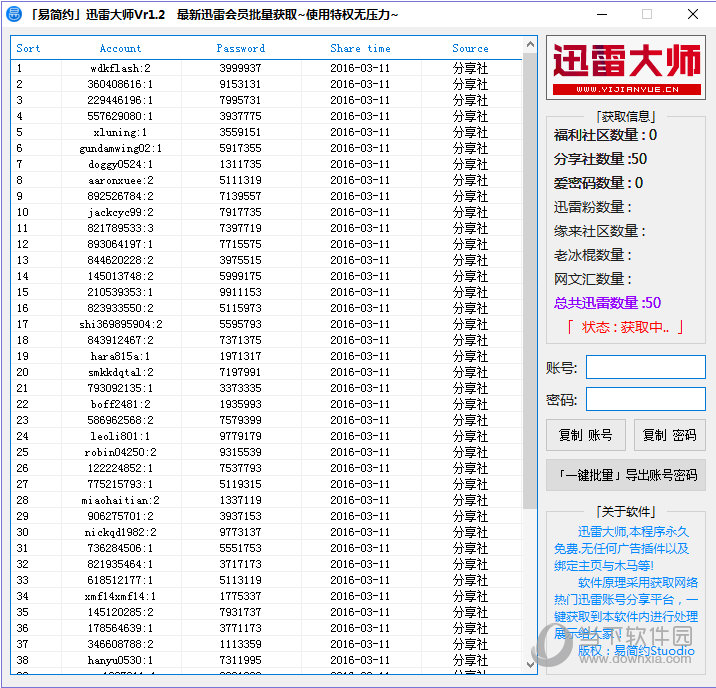This screenshot has width=716, height=688.
Task: Click share date in row 13
Action: tap(360, 260)
